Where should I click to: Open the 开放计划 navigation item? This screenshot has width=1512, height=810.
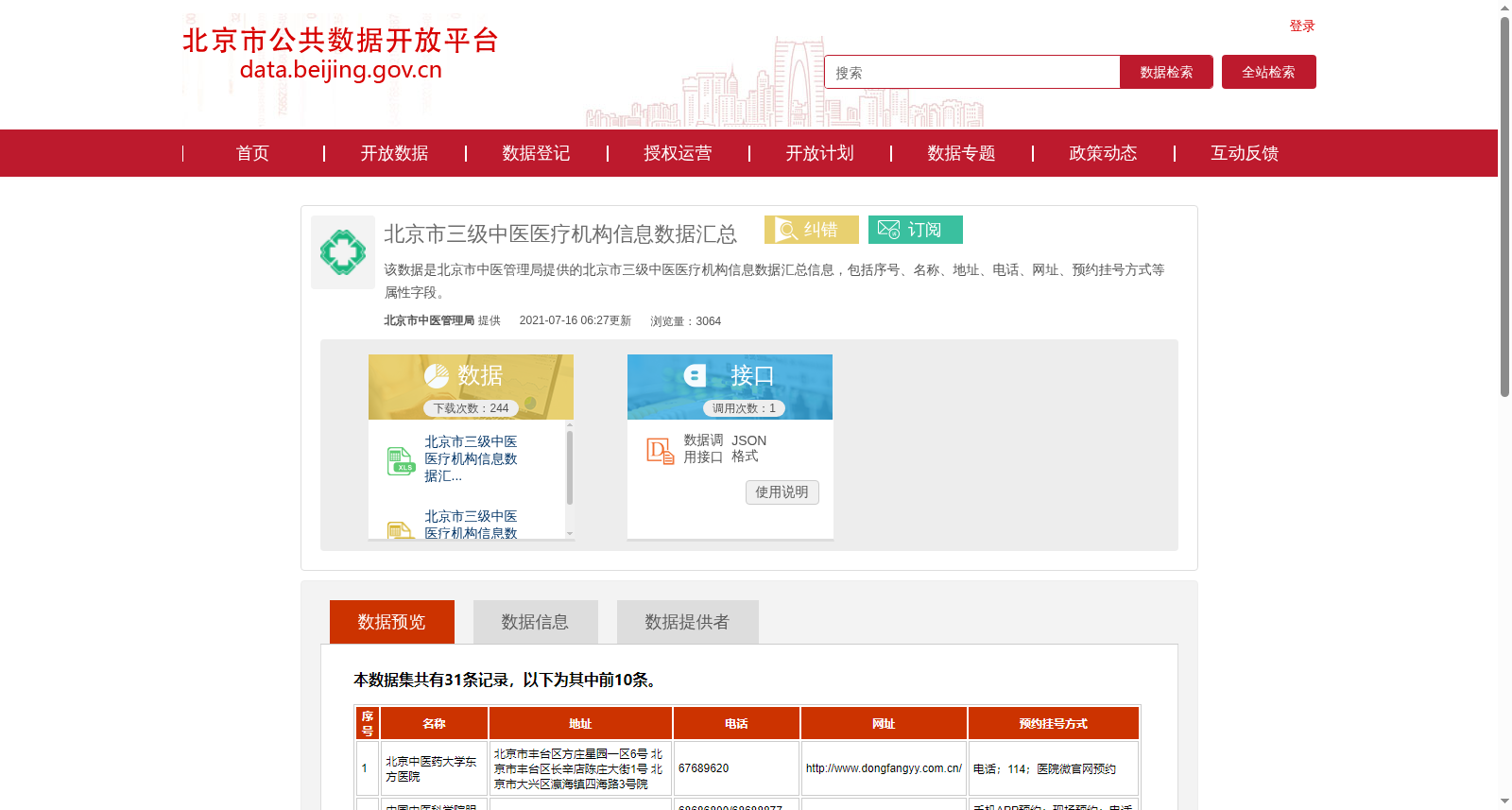[x=819, y=153]
